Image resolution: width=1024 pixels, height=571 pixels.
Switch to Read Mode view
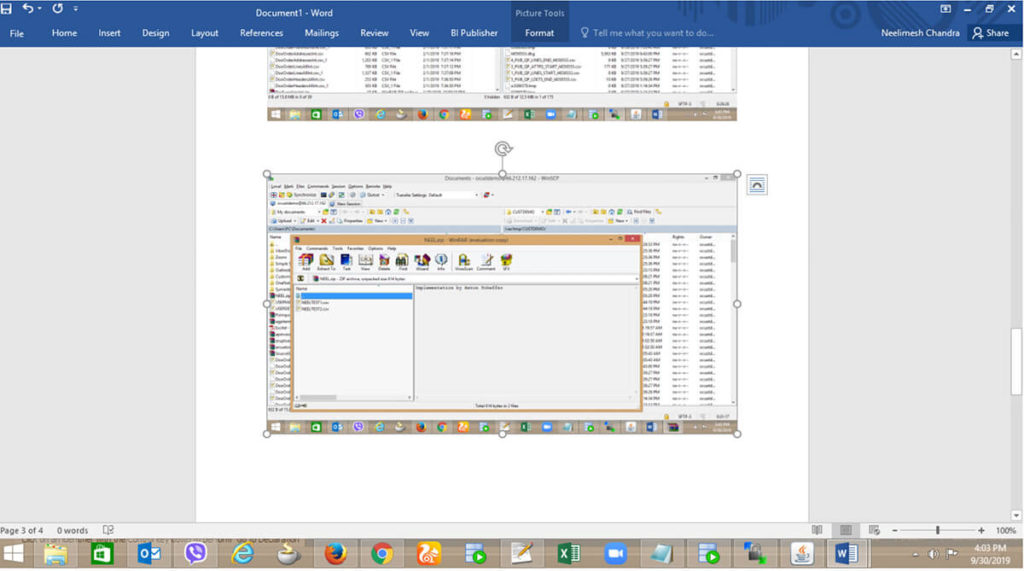tap(817, 530)
